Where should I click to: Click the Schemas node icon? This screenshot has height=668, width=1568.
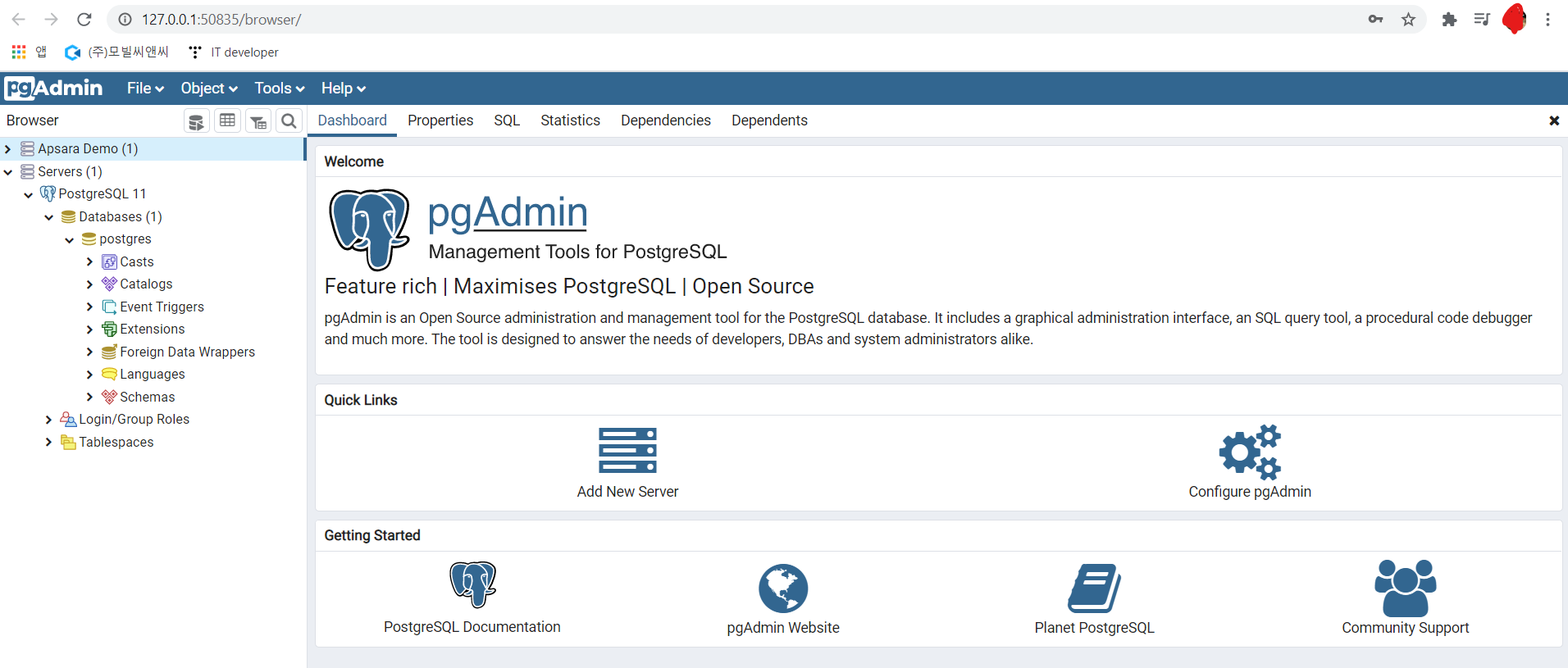pos(109,397)
